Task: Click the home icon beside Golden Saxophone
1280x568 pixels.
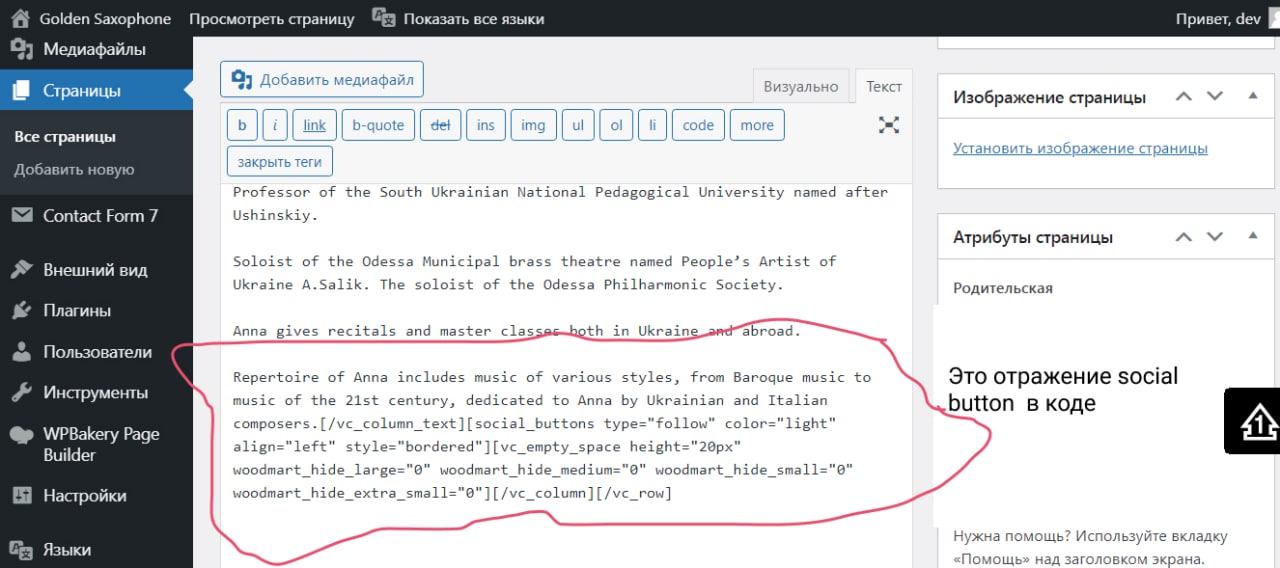Action: click(x=19, y=18)
